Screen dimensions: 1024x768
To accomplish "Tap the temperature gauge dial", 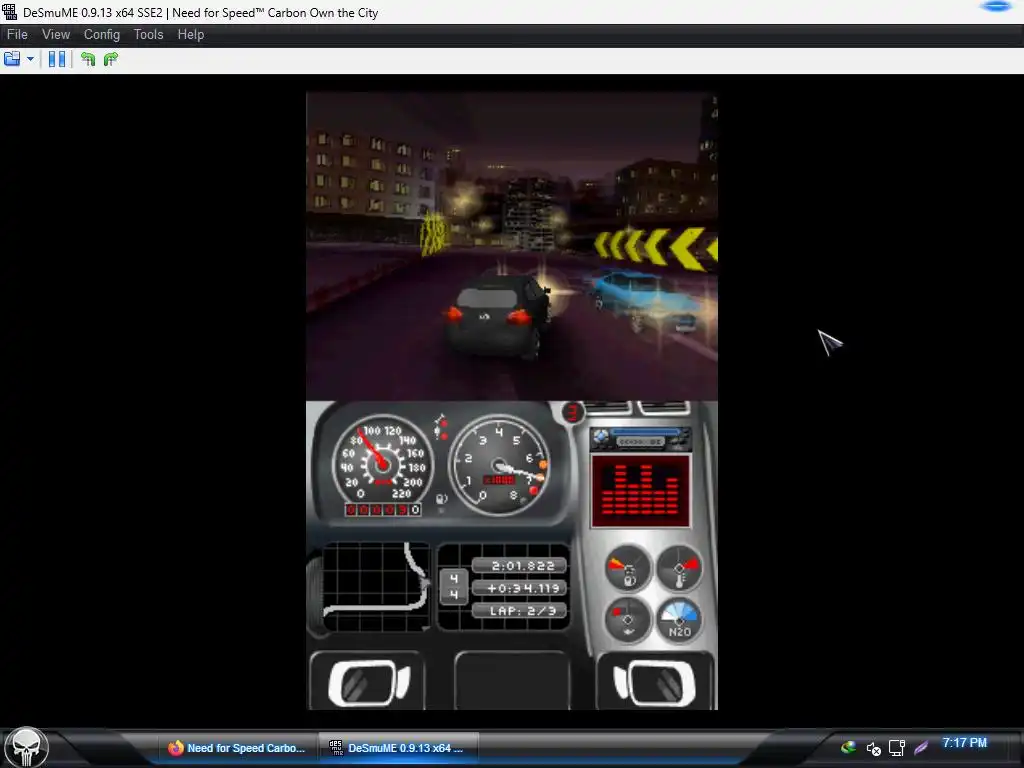I will [679, 568].
